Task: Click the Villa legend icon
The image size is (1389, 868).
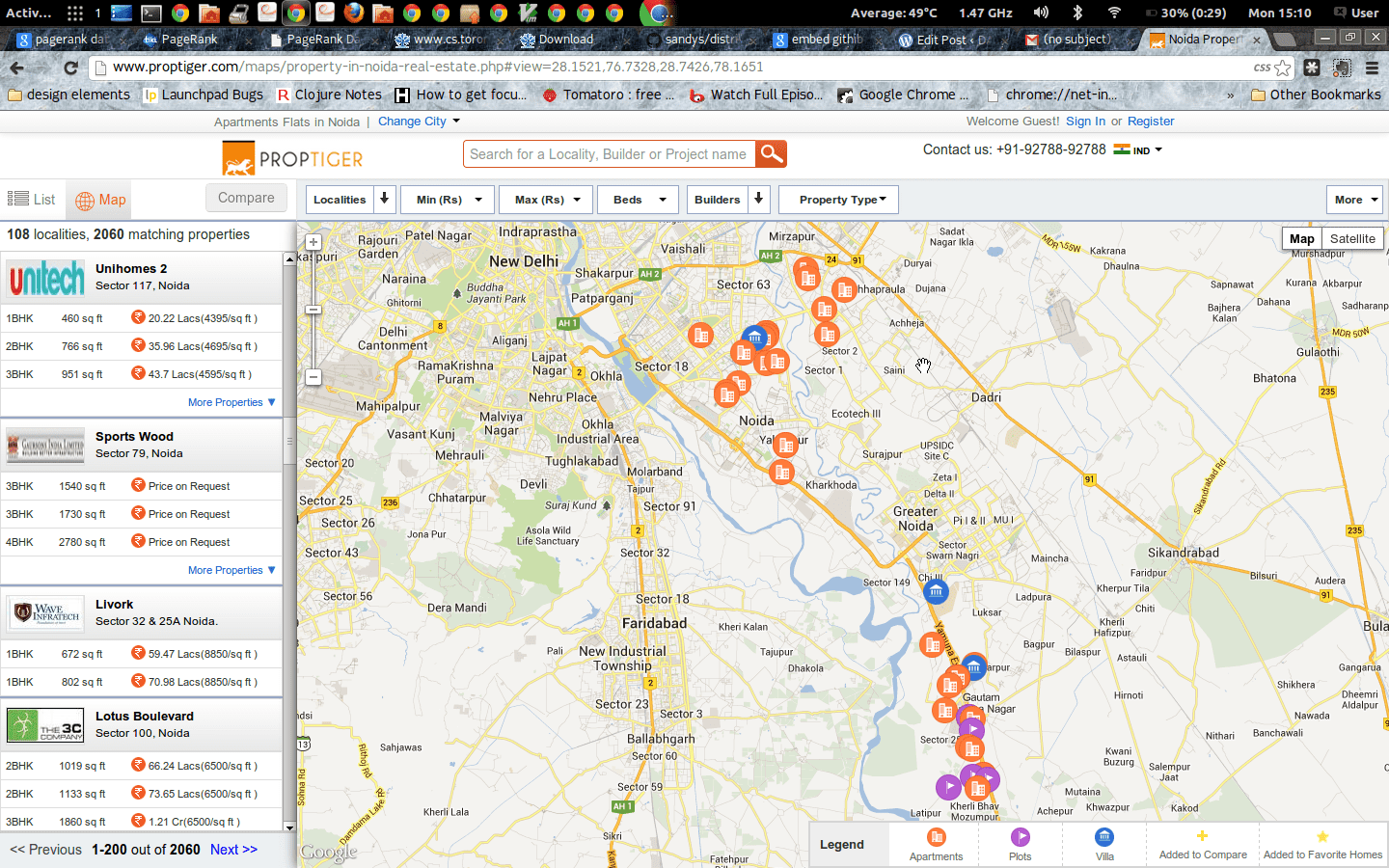Action: point(1104,837)
